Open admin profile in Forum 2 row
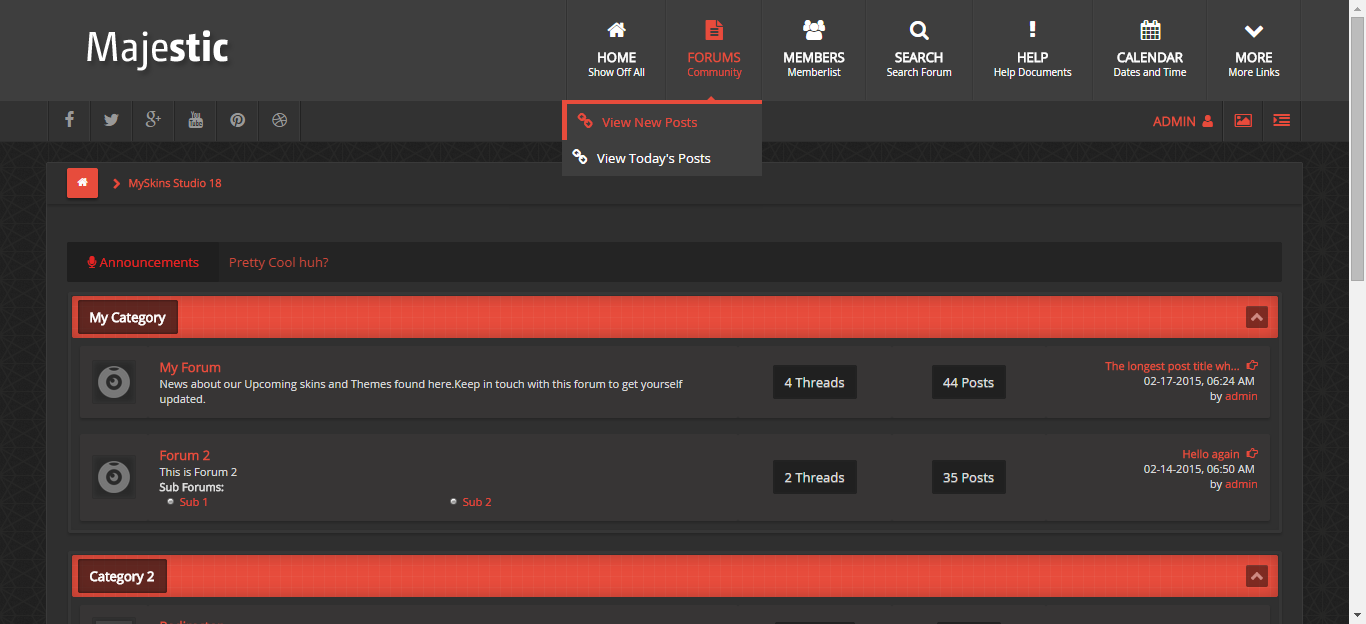This screenshot has width=1366, height=624. click(1241, 484)
